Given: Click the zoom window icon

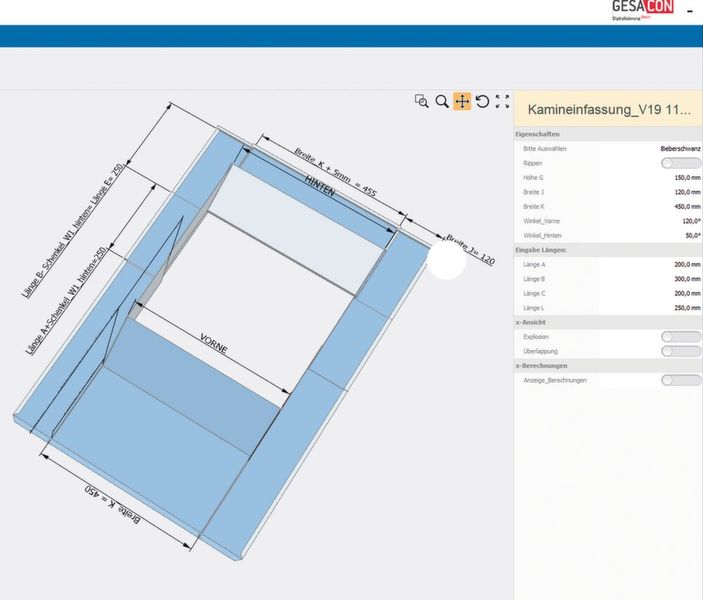Looking at the screenshot, I should click(422, 101).
